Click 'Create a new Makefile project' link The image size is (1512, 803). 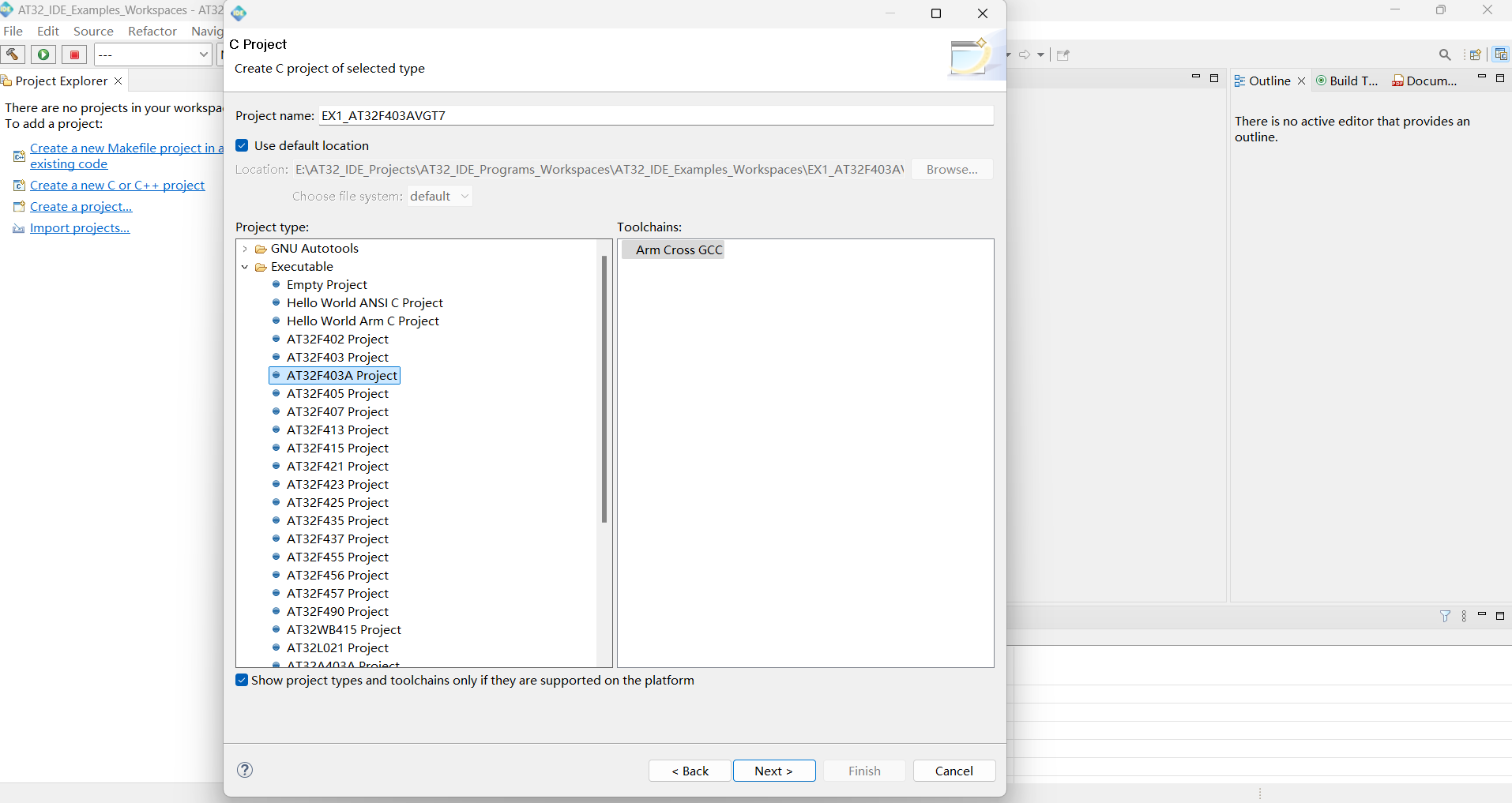[x=126, y=156]
